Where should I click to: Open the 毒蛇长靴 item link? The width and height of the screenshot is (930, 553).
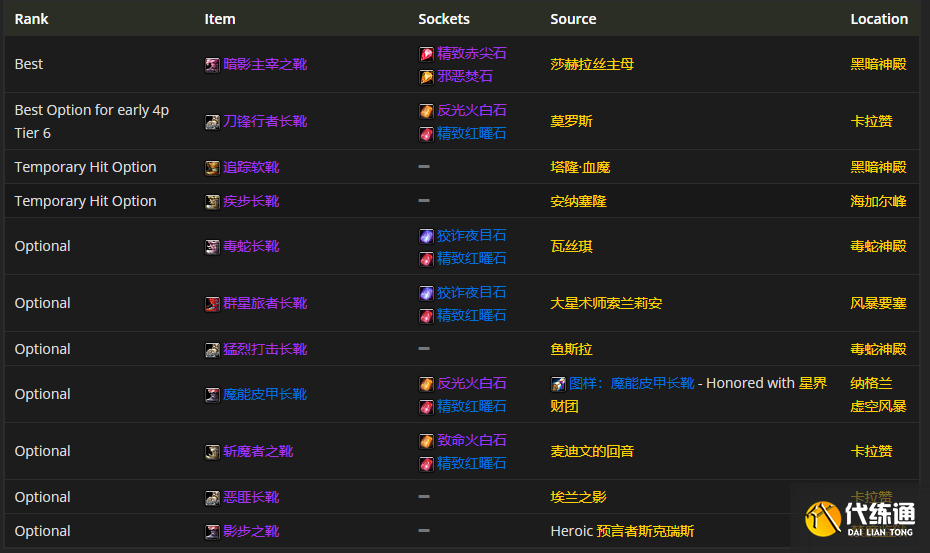coord(251,246)
